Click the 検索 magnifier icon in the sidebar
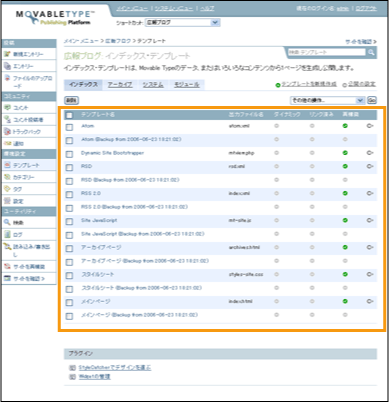Viewport: 389px width, 402px height. point(7,222)
